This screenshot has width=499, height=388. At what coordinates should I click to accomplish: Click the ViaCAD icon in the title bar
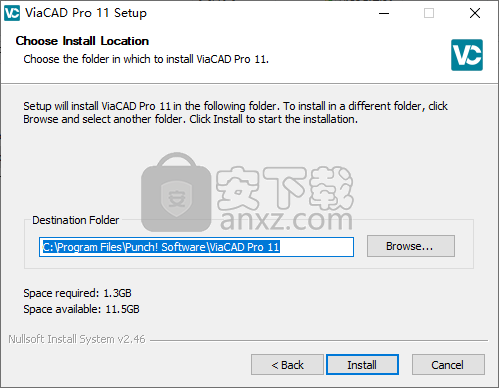(x=12, y=13)
